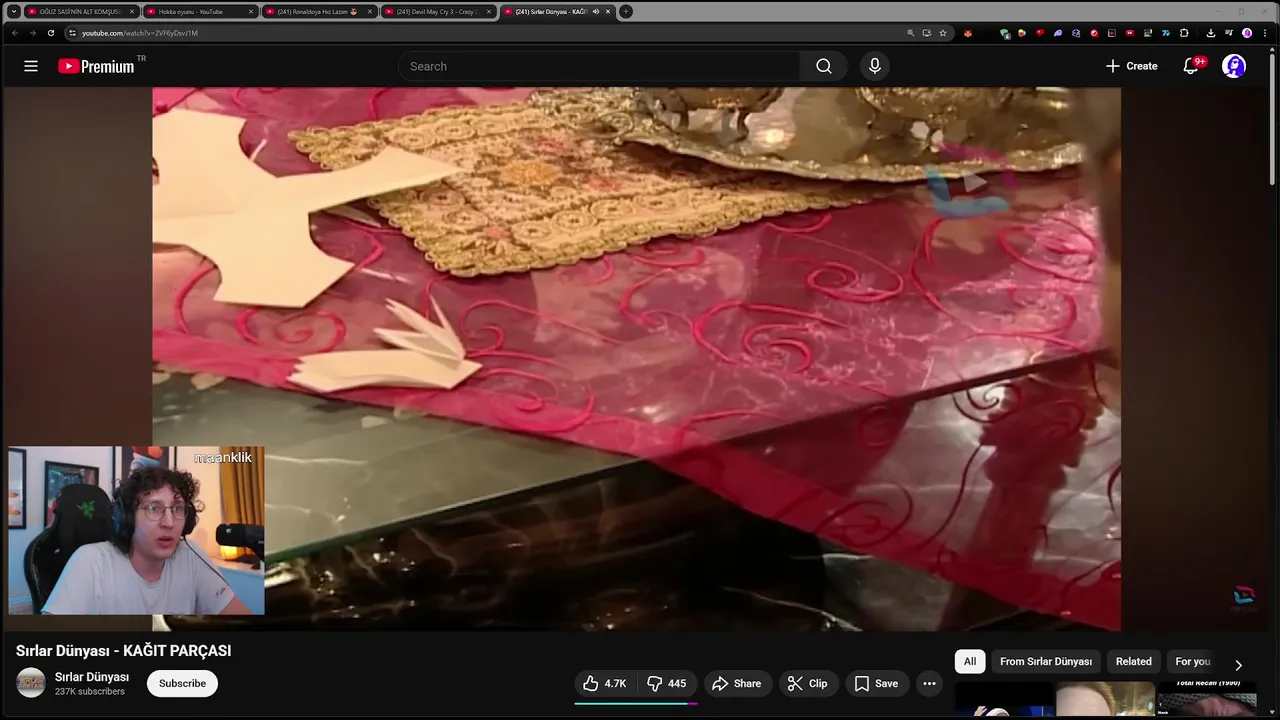Bookmark this page with star icon
1280x720 pixels.
tap(942, 33)
